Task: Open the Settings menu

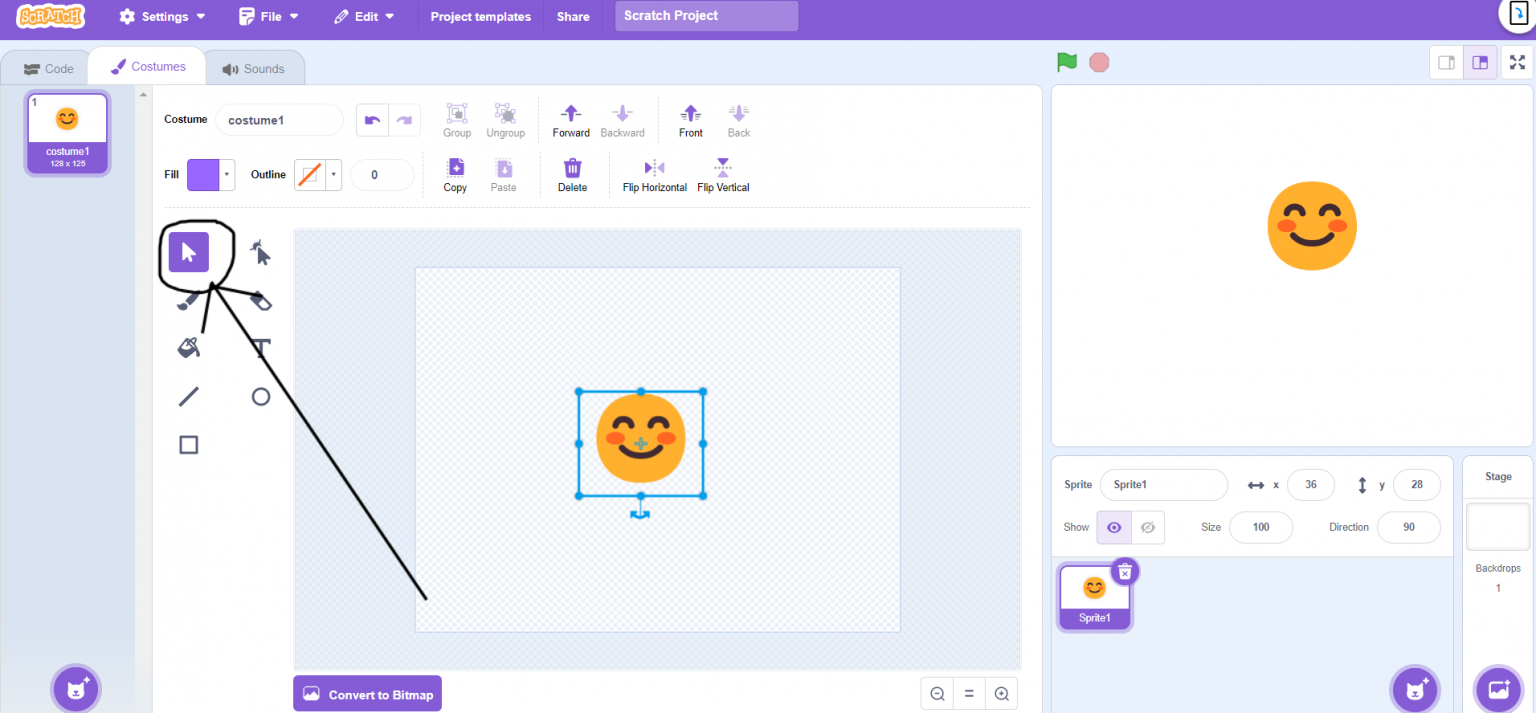Action: [x=163, y=17]
